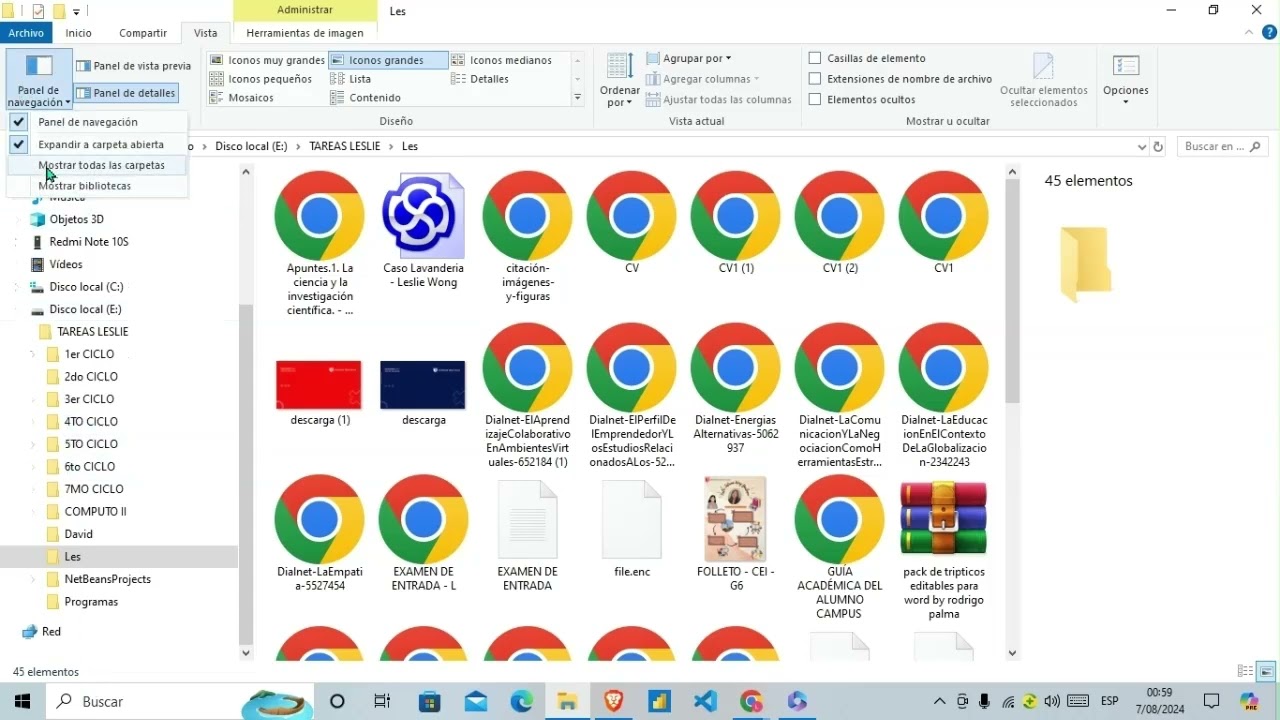Switch to the Compartir tab

tap(143, 33)
